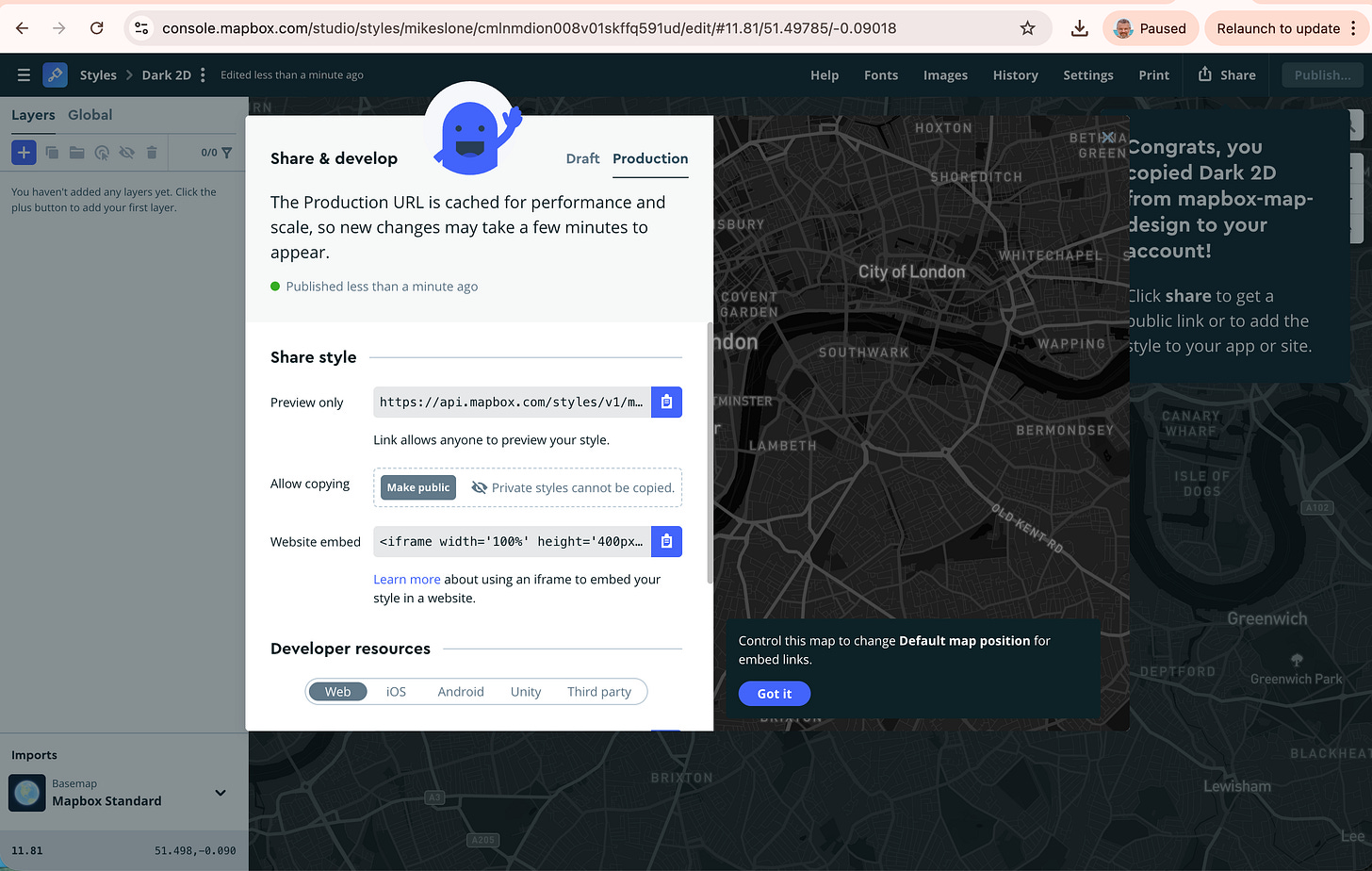The image size is (1372, 871).
Task: Click the Make public button
Action: 418,487
